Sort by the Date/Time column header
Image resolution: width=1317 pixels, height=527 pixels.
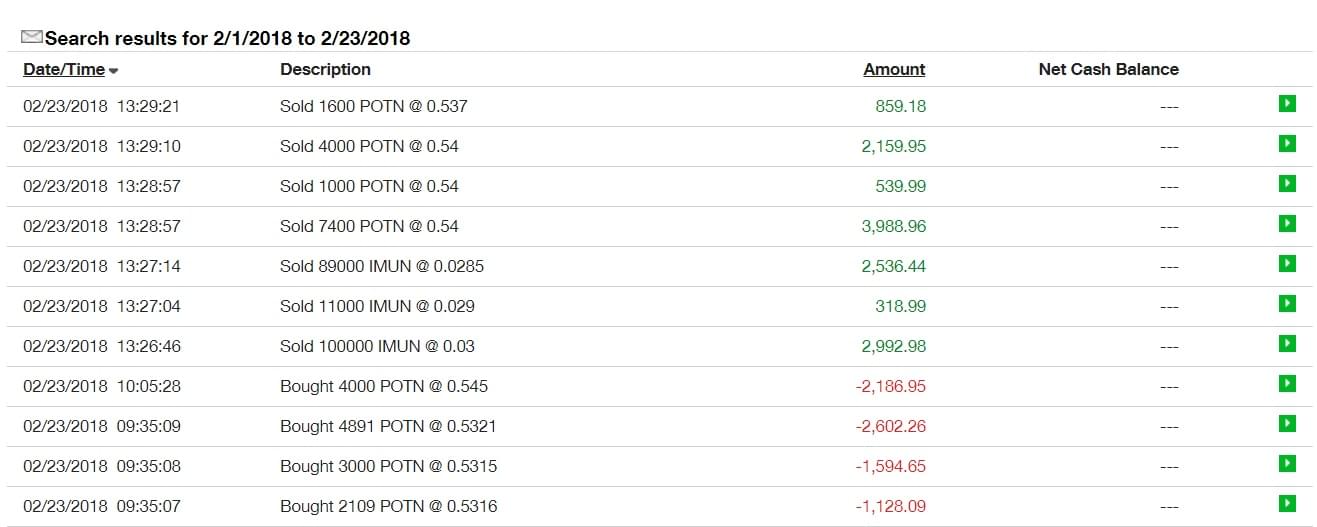(63, 69)
